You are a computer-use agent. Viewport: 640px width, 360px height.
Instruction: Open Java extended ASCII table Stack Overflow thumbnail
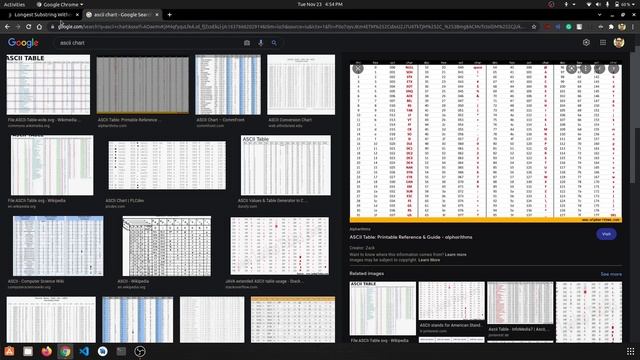(x=279, y=246)
